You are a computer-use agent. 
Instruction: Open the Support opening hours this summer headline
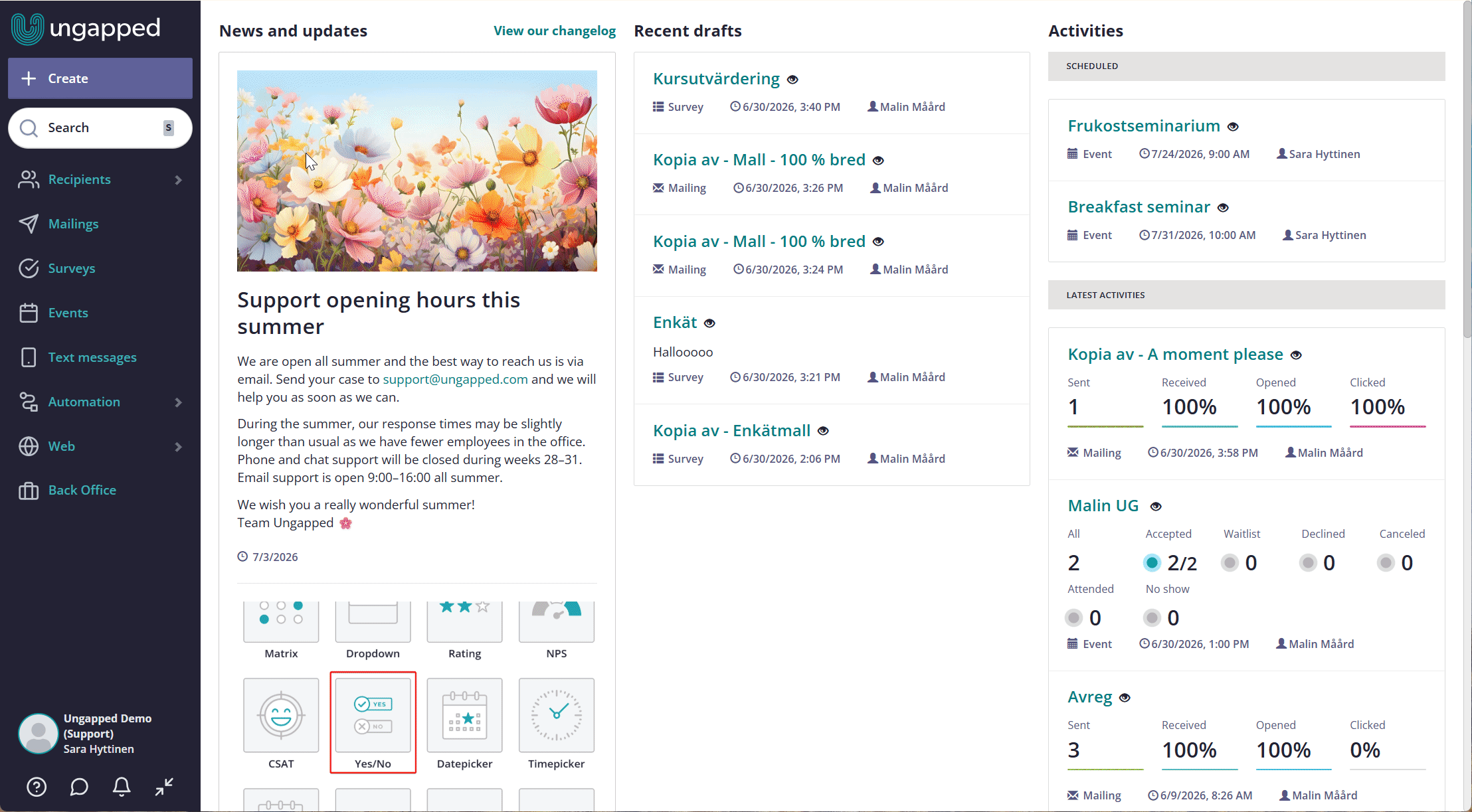379,313
